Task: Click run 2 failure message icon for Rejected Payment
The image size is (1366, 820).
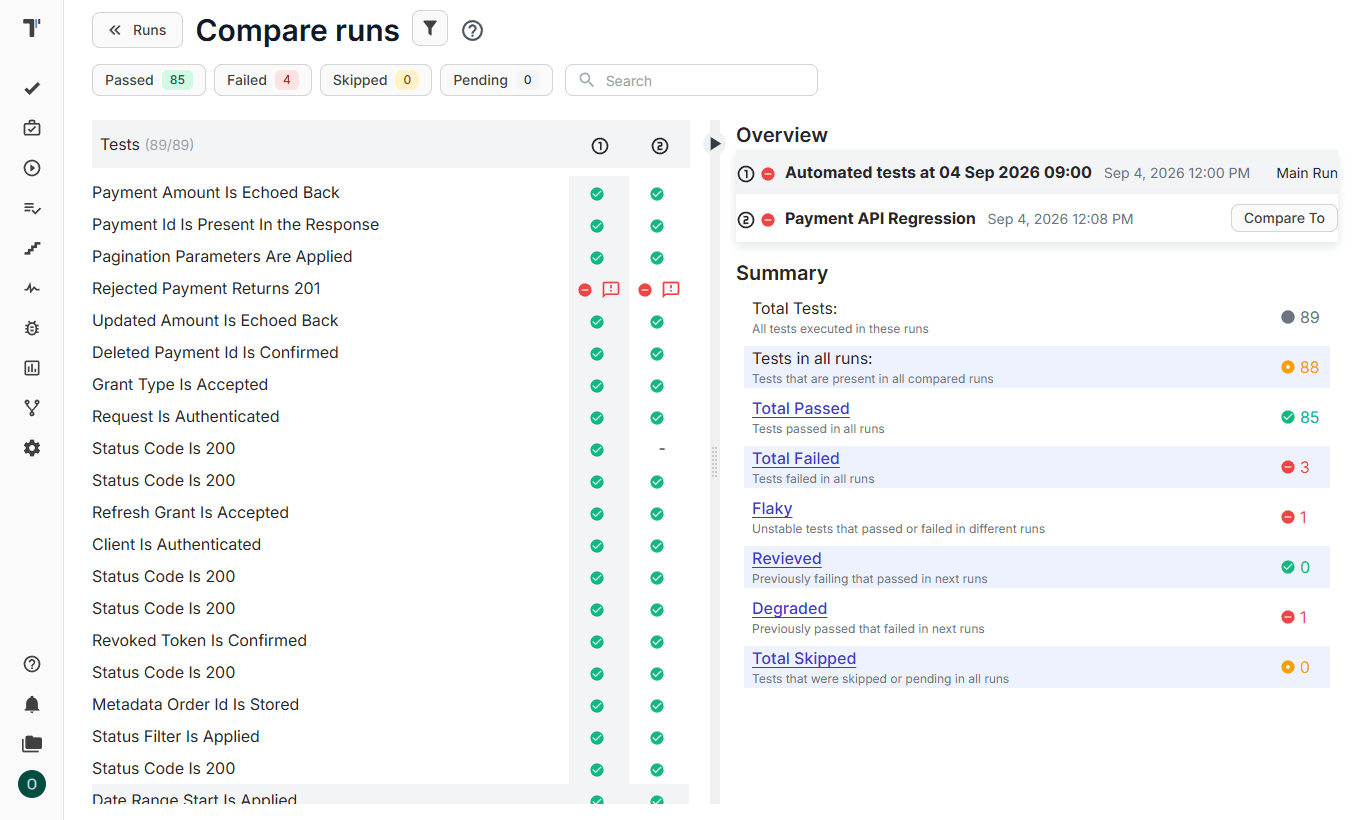Action: point(671,290)
